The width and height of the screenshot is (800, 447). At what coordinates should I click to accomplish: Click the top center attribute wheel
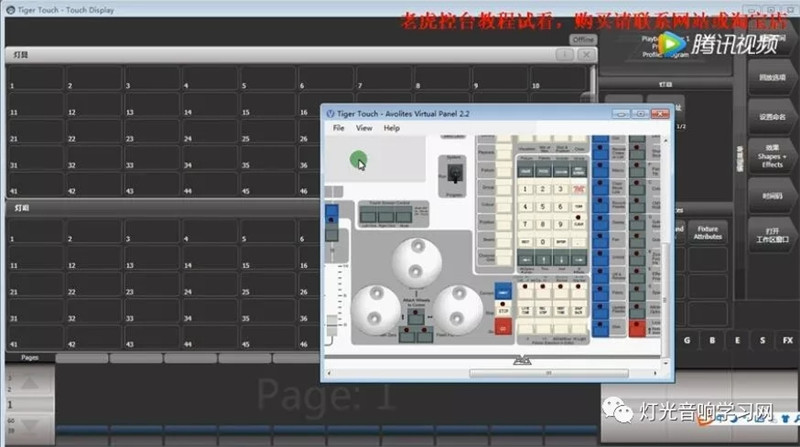(x=417, y=263)
